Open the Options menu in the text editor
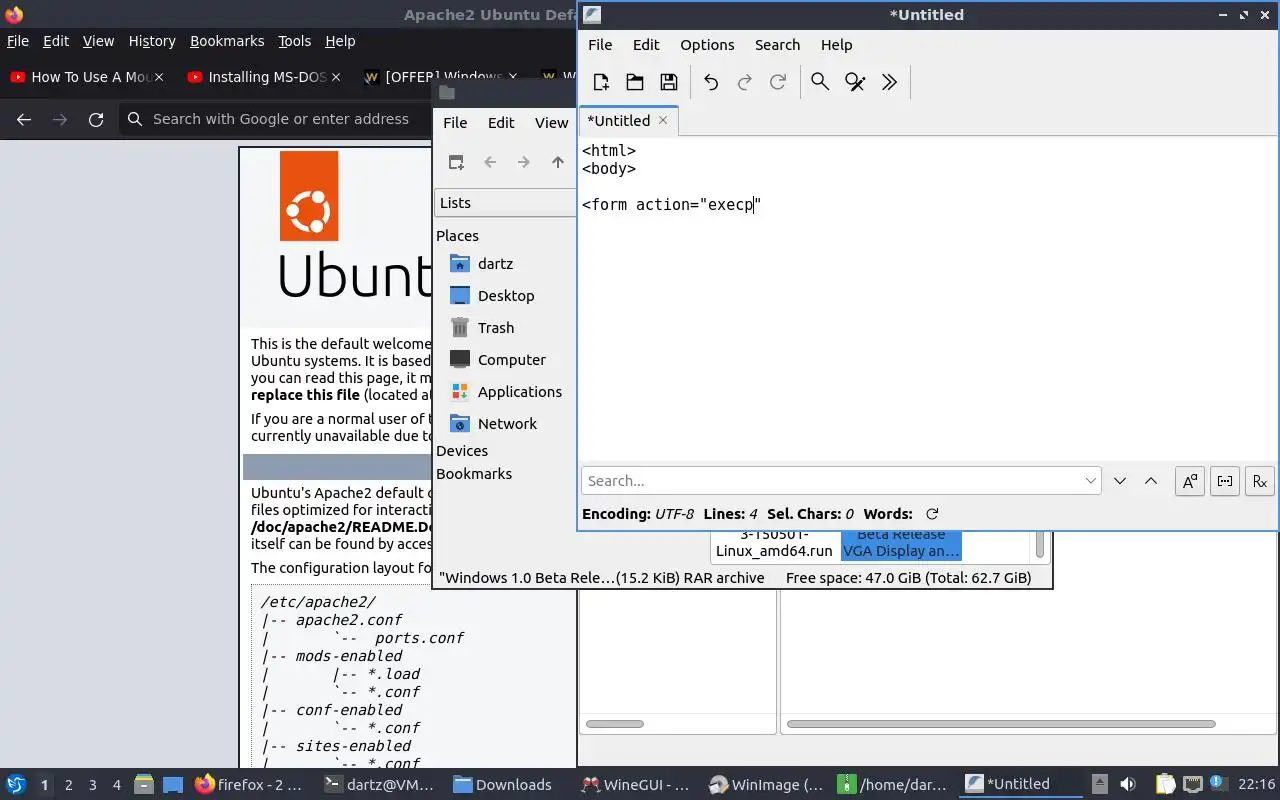 (x=707, y=45)
